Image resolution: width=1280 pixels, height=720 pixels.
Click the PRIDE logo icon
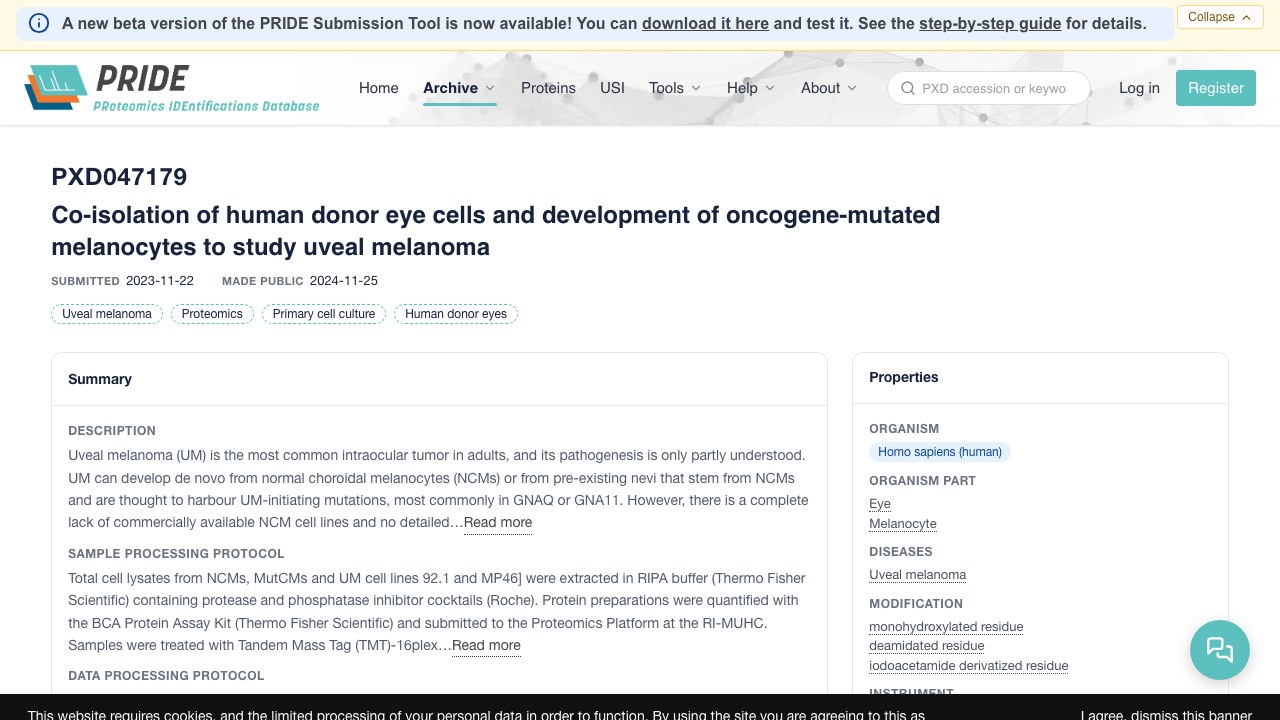coord(56,88)
